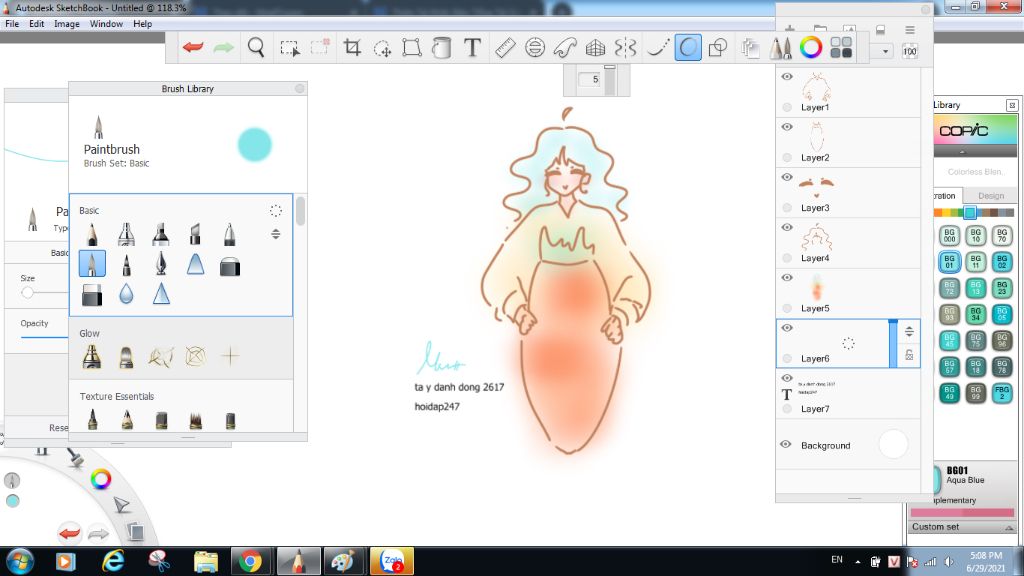Image resolution: width=1024 pixels, height=576 pixels.
Task: Activate the Text tool
Action: [472, 47]
